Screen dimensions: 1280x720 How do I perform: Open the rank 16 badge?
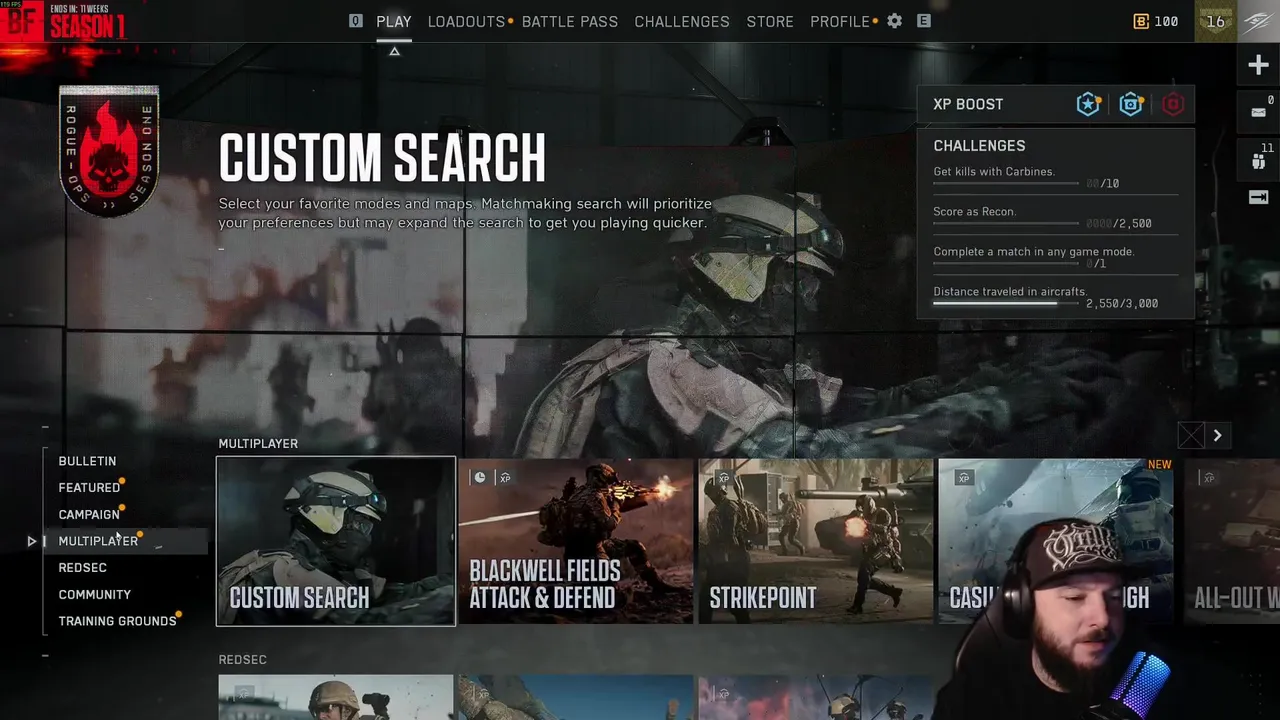tap(1216, 21)
